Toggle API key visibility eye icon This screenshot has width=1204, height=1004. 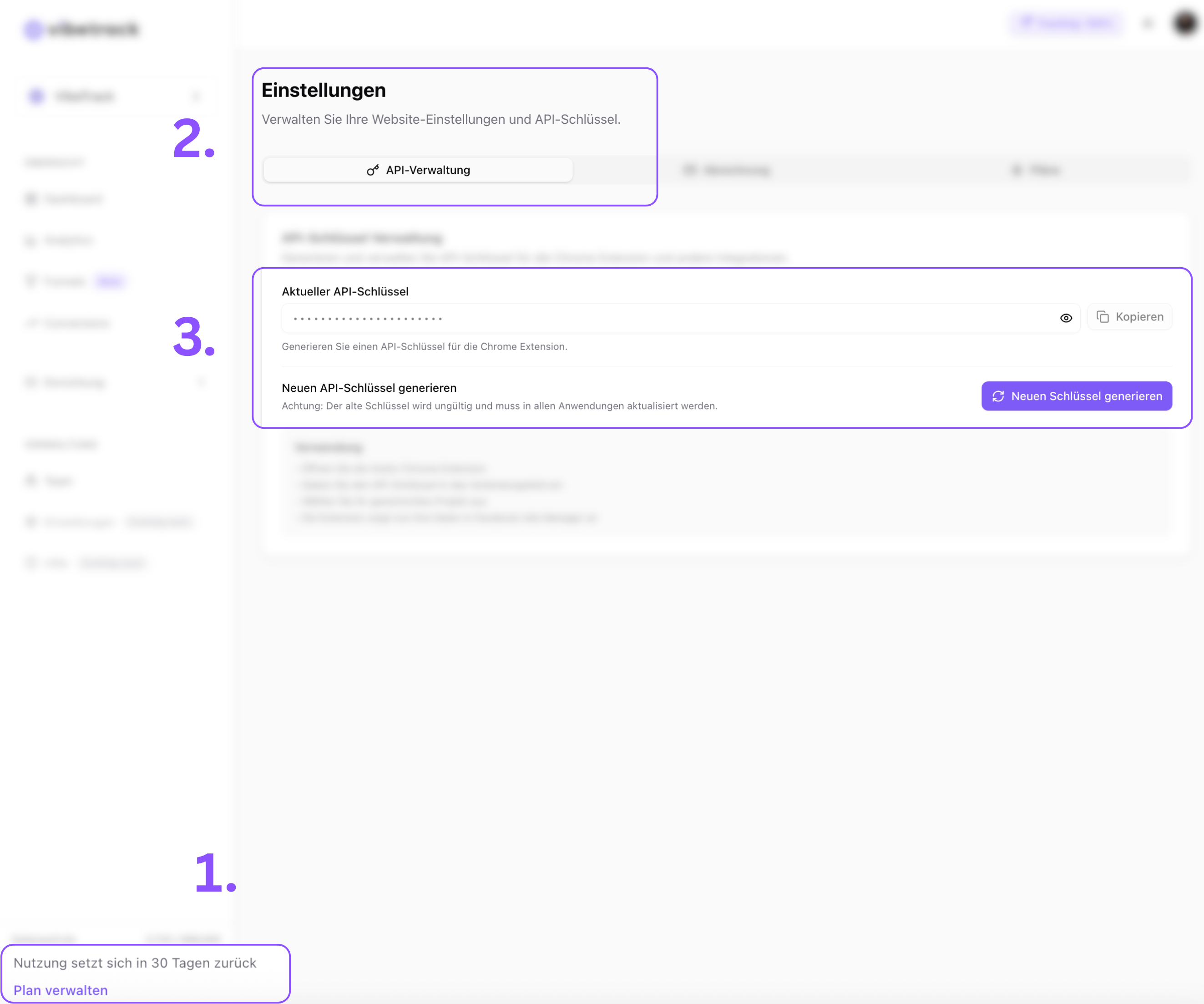click(1066, 318)
